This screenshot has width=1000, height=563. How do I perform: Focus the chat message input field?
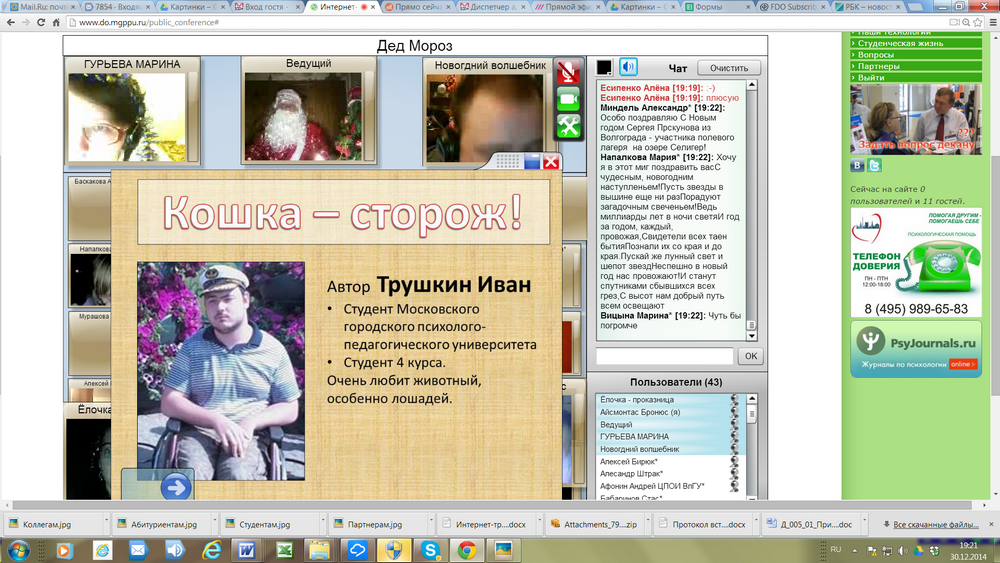[665, 356]
